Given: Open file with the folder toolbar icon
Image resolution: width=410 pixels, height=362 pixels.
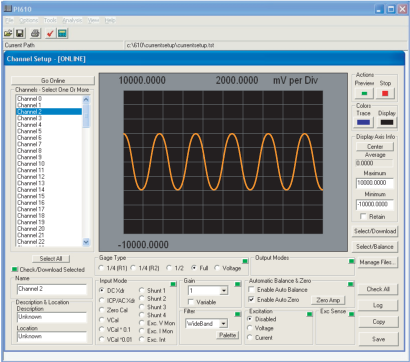Looking at the screenshot, I should [8, 33].
